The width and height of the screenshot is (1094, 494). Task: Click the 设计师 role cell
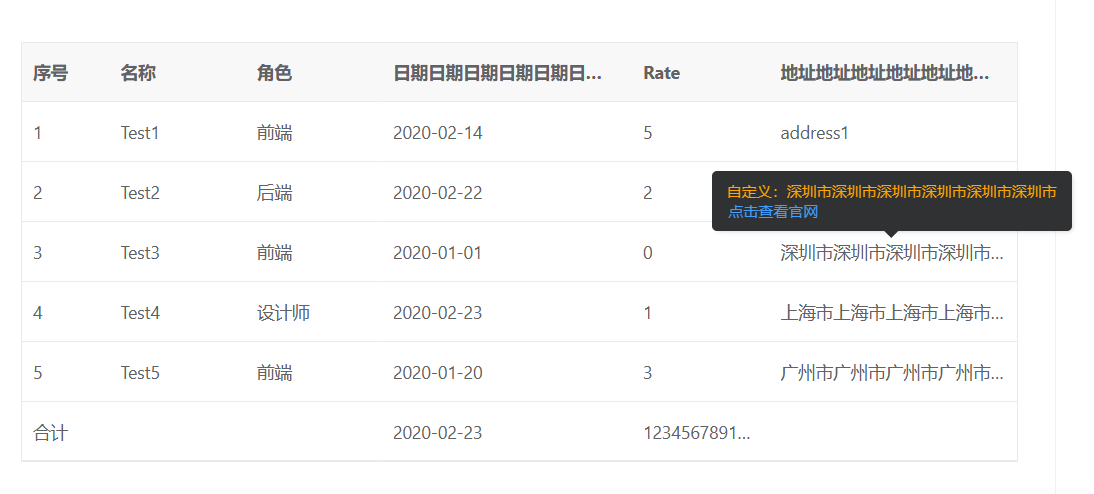tap(283, 313)
